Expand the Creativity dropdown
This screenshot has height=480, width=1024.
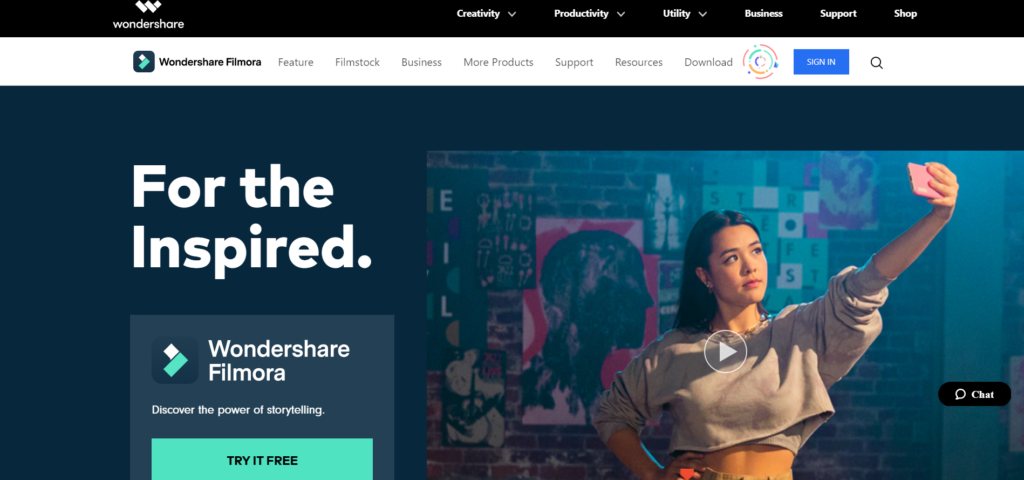pyautogui.click(x=487, y=14)
